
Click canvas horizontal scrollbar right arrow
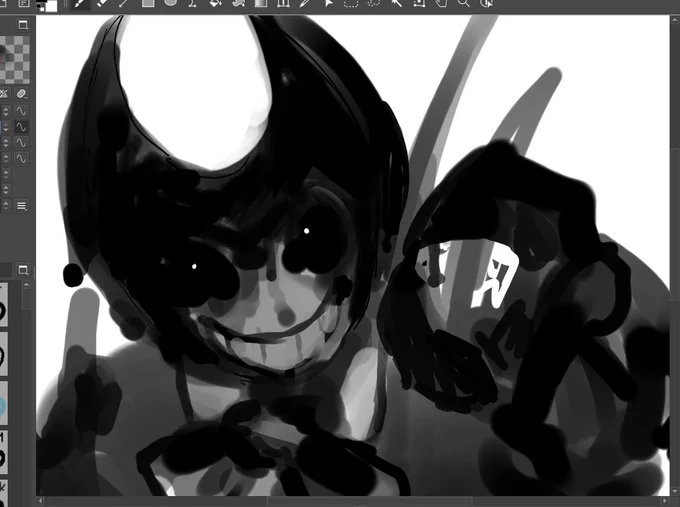[665, 501]
